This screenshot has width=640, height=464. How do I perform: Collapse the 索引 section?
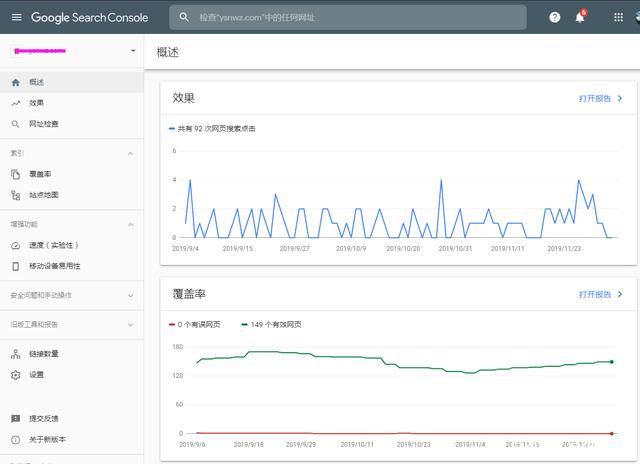[131, 154]
